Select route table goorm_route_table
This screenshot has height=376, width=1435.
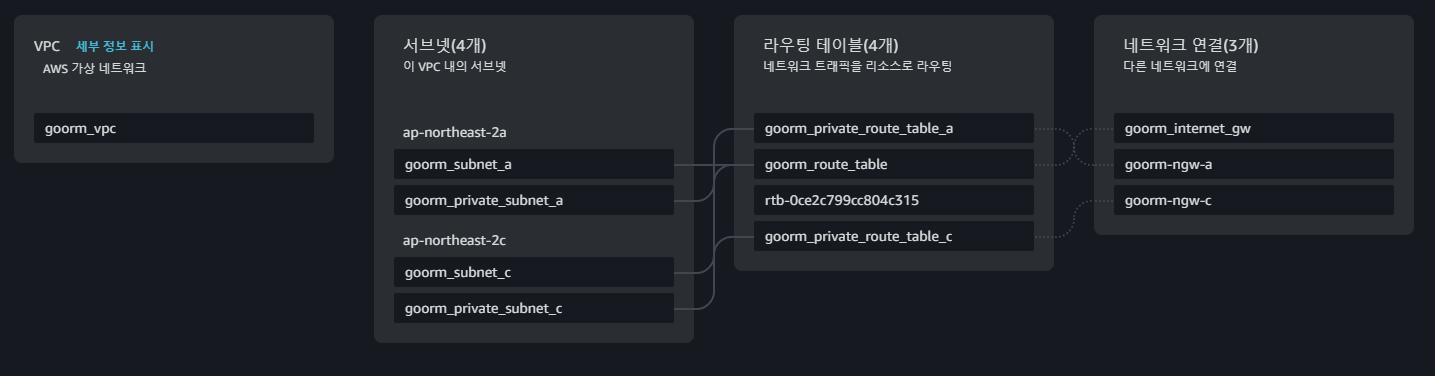[x=894, y=164]
